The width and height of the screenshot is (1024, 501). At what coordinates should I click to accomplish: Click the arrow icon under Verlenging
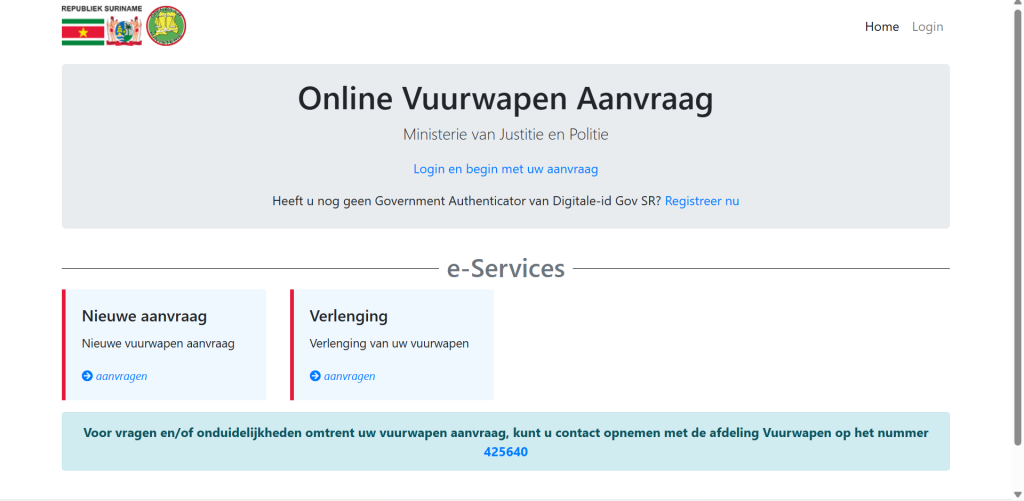tap(315, 376)
